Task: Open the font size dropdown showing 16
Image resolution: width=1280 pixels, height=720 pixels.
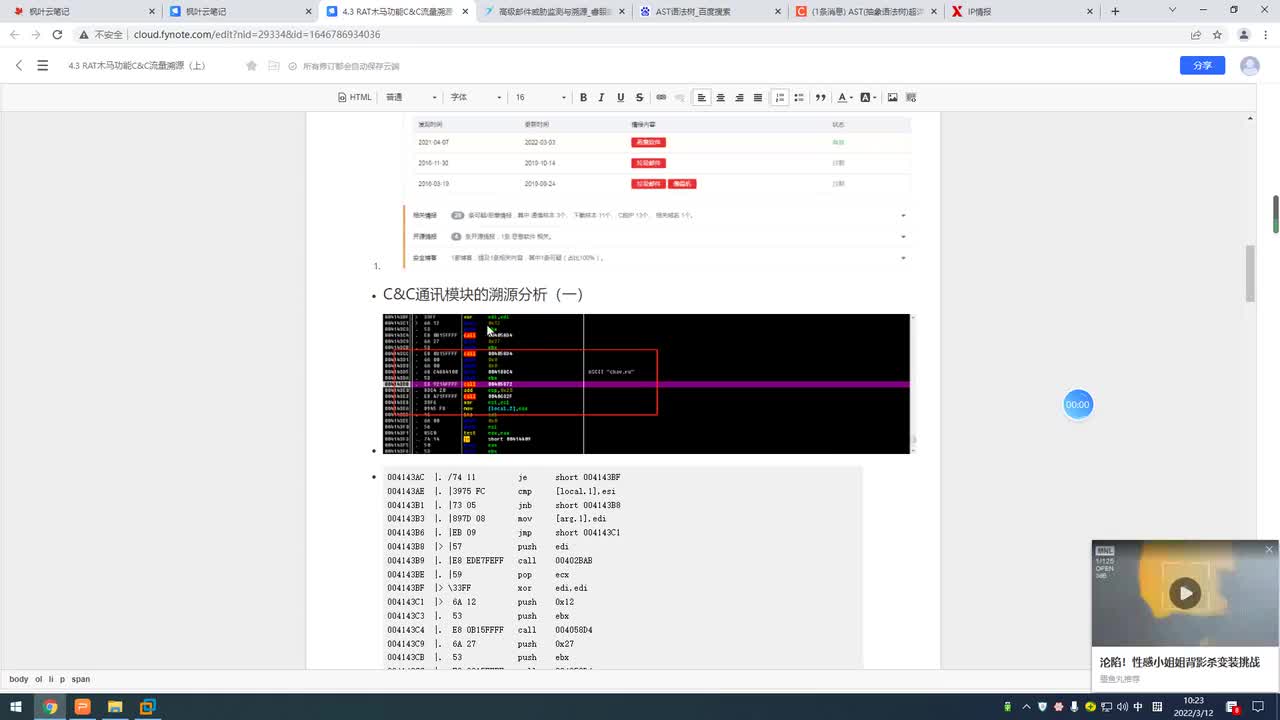Action: coord(541,97)
